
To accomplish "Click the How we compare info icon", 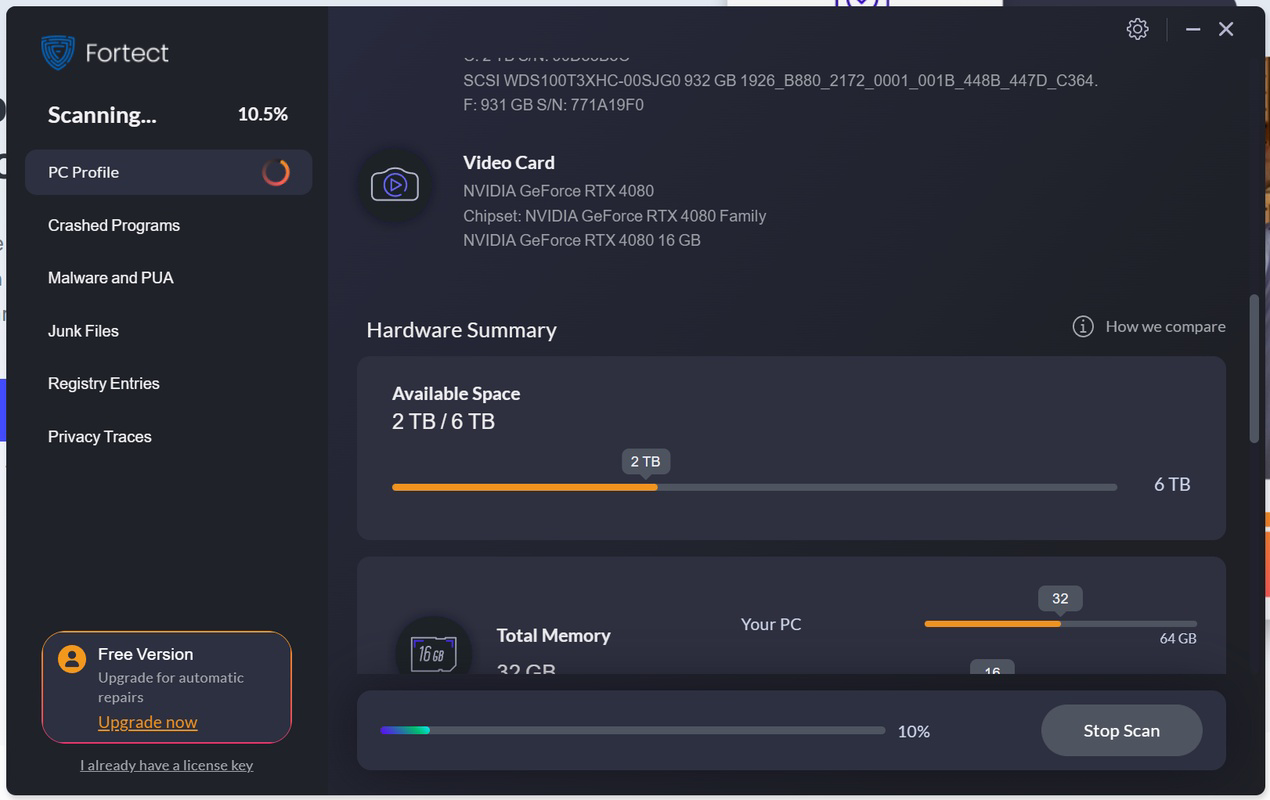I will [1083, 327].
